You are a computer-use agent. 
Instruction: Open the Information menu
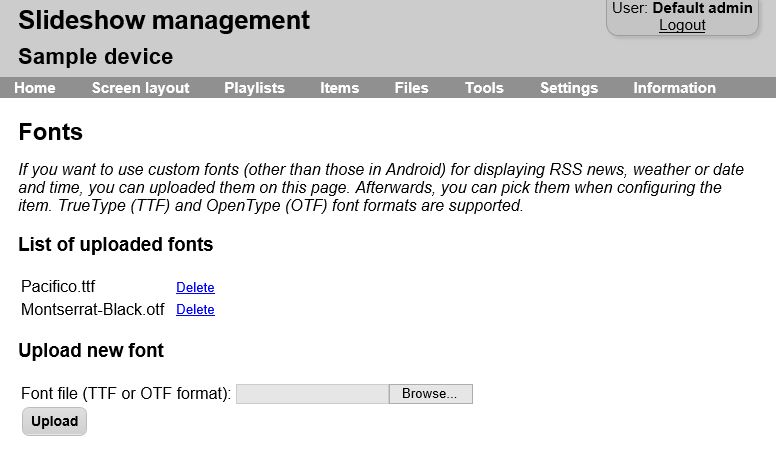click(x=675, y=88)
